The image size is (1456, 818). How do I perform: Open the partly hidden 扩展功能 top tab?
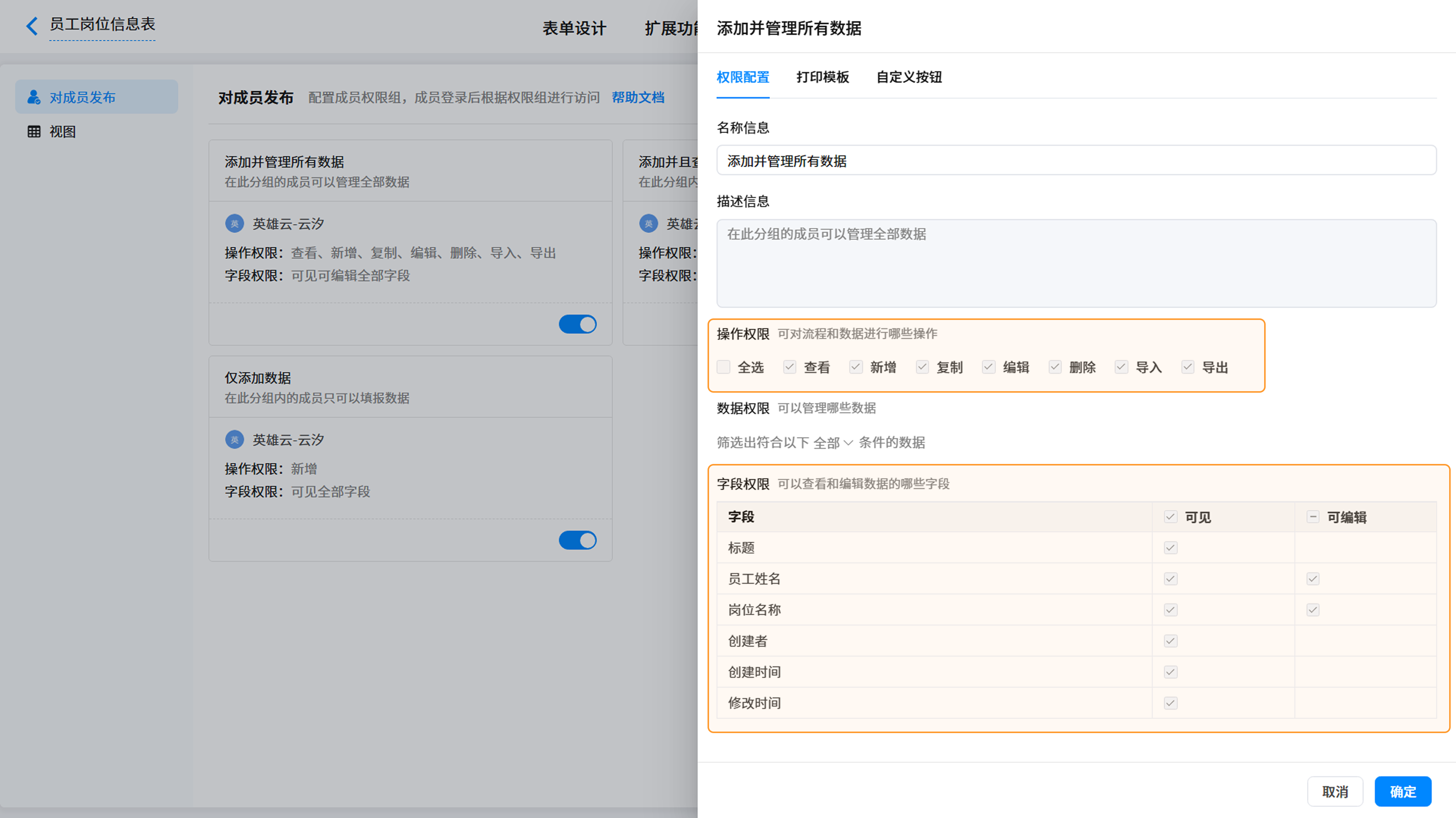pos(671,28)
